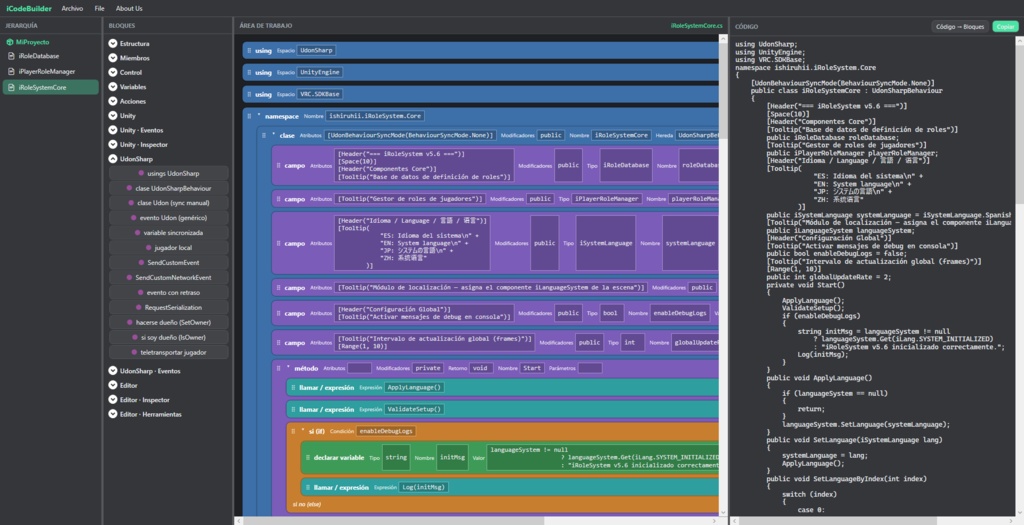Collapse the clase block toggle
Screen dimensions: 1024x525
274,135
